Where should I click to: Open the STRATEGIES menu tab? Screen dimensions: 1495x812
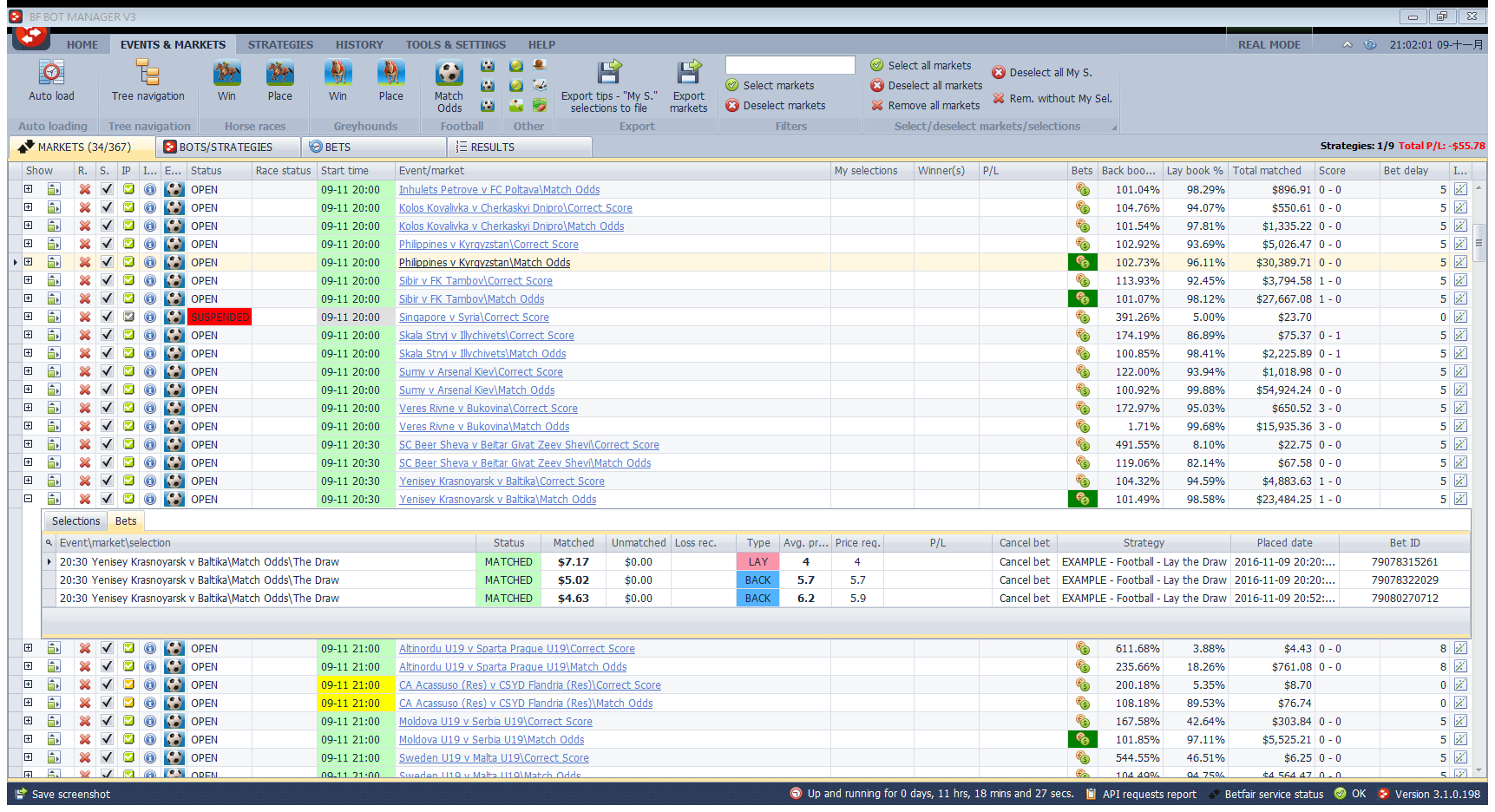(x=280, y=44)
